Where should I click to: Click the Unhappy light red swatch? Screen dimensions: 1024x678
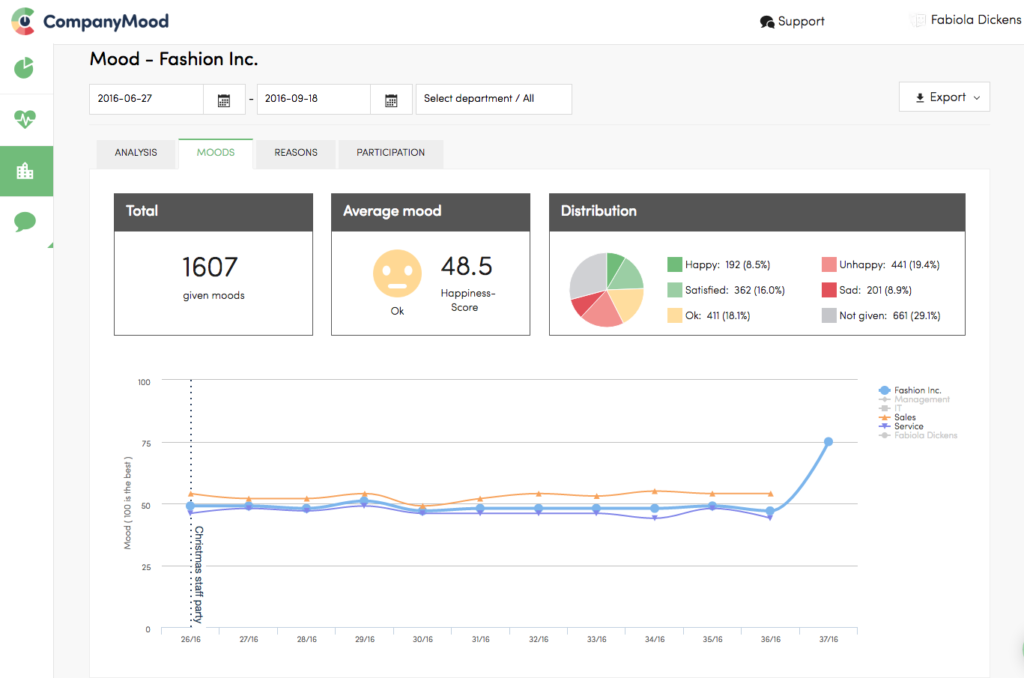(829, 265)
